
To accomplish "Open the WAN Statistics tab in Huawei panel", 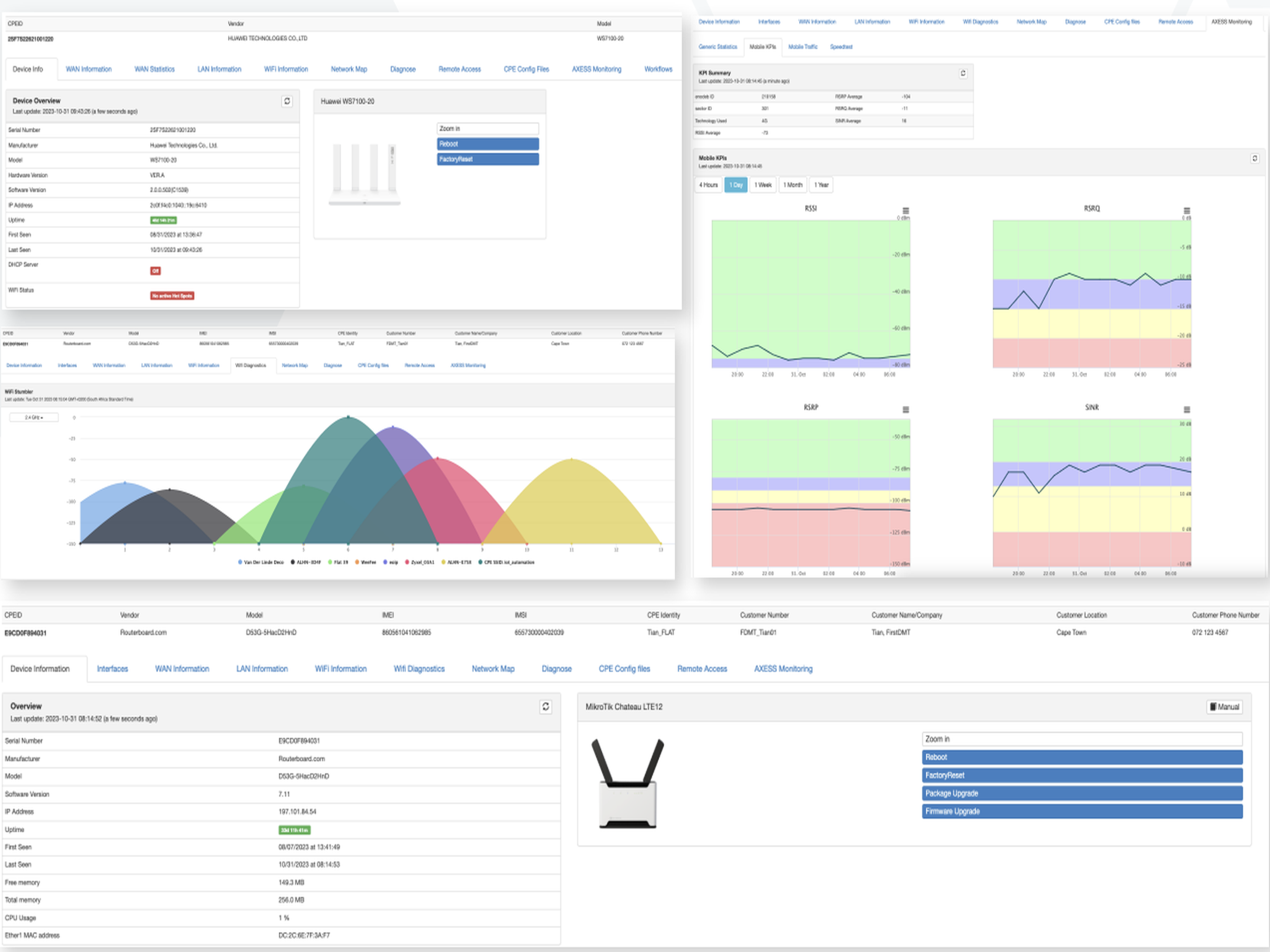I will (154, 69).
